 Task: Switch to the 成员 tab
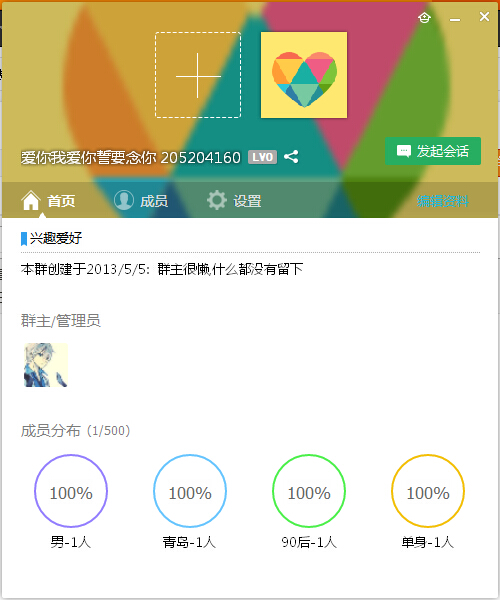141,200
